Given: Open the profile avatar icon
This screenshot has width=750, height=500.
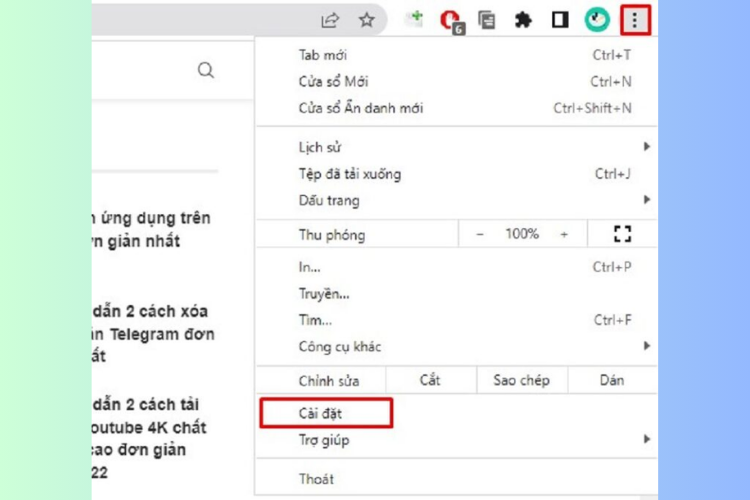Looking at the screenshot, I should click(597, 20).
